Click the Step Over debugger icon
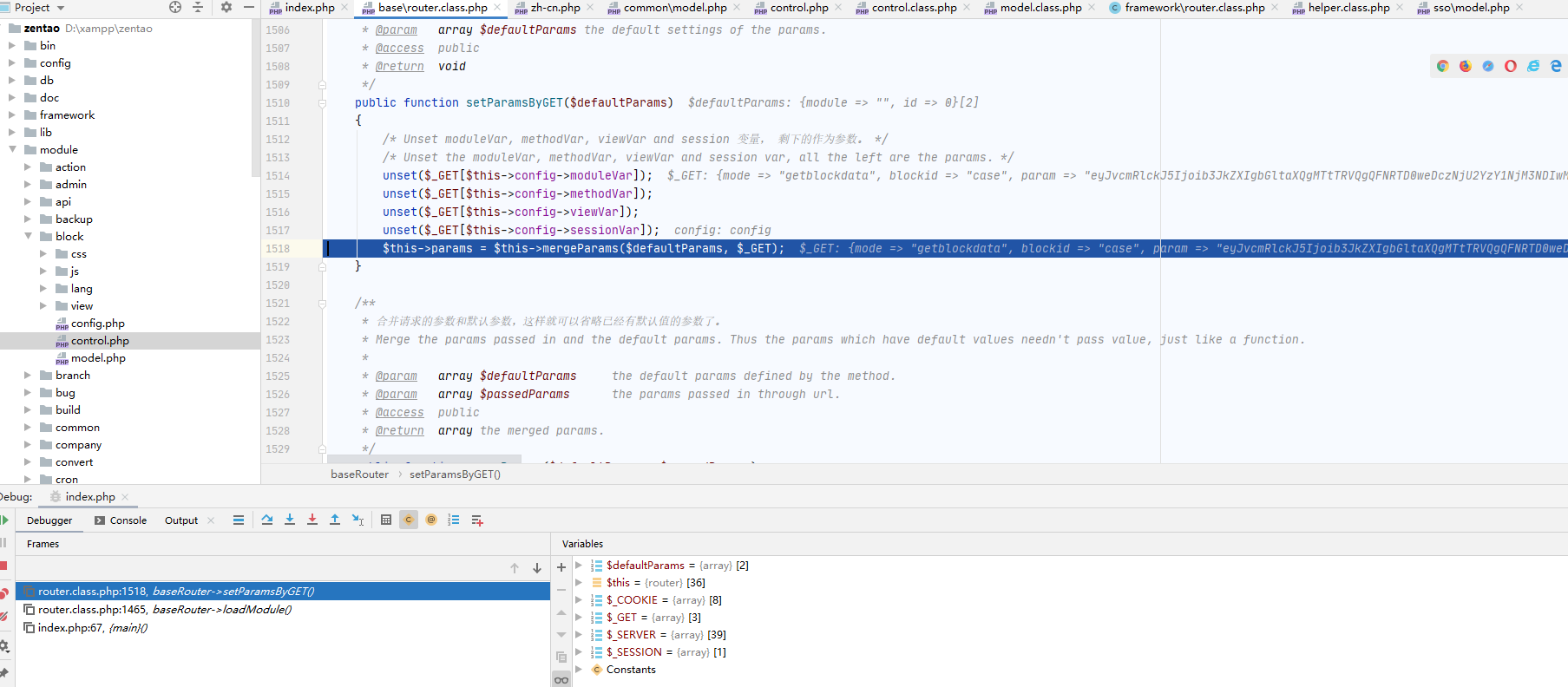This screenshot has height=687, width=1568. [x=267, y=520]
